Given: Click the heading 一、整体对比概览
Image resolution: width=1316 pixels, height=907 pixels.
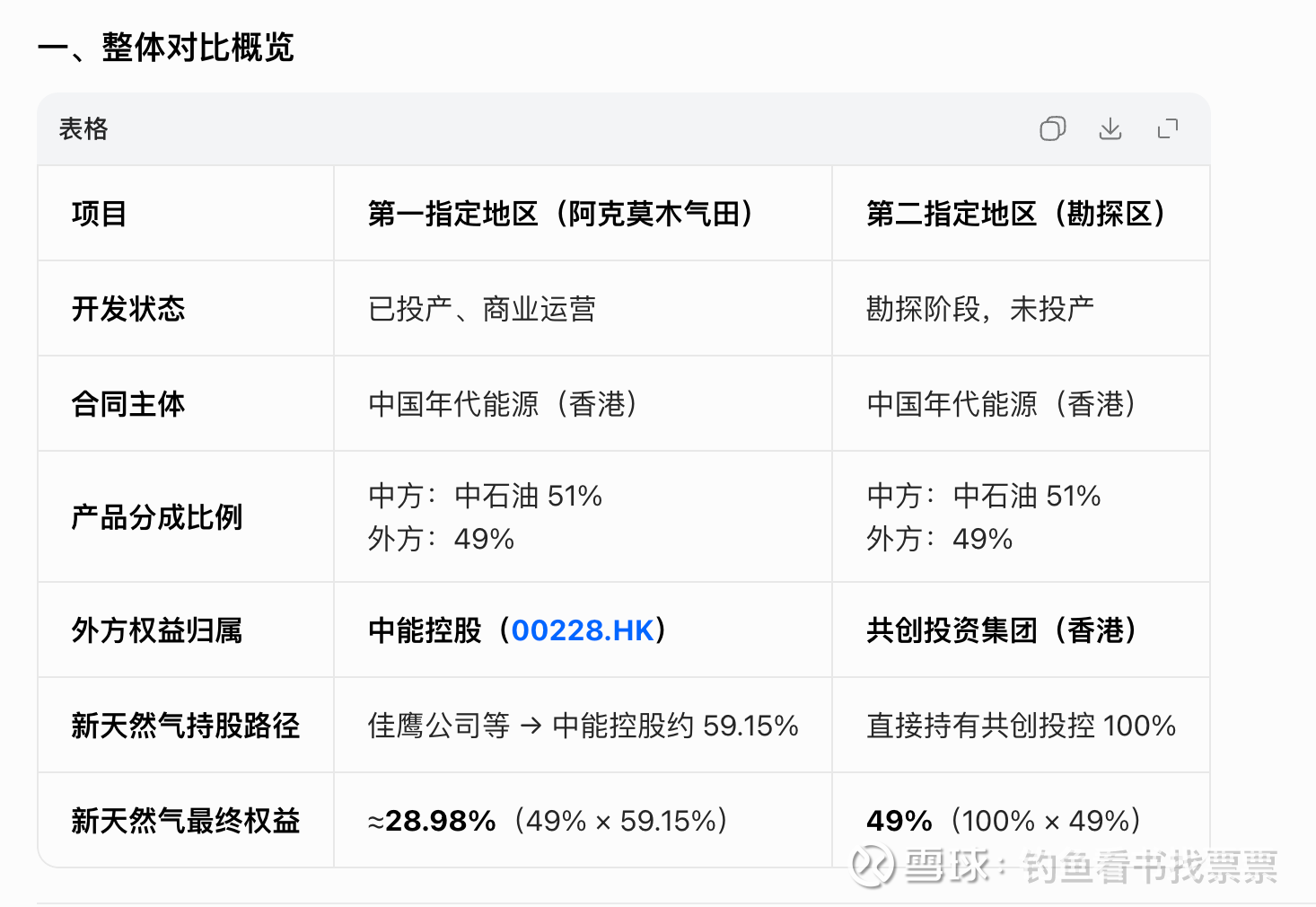Looking at the screenshot, I should [166, 48].
